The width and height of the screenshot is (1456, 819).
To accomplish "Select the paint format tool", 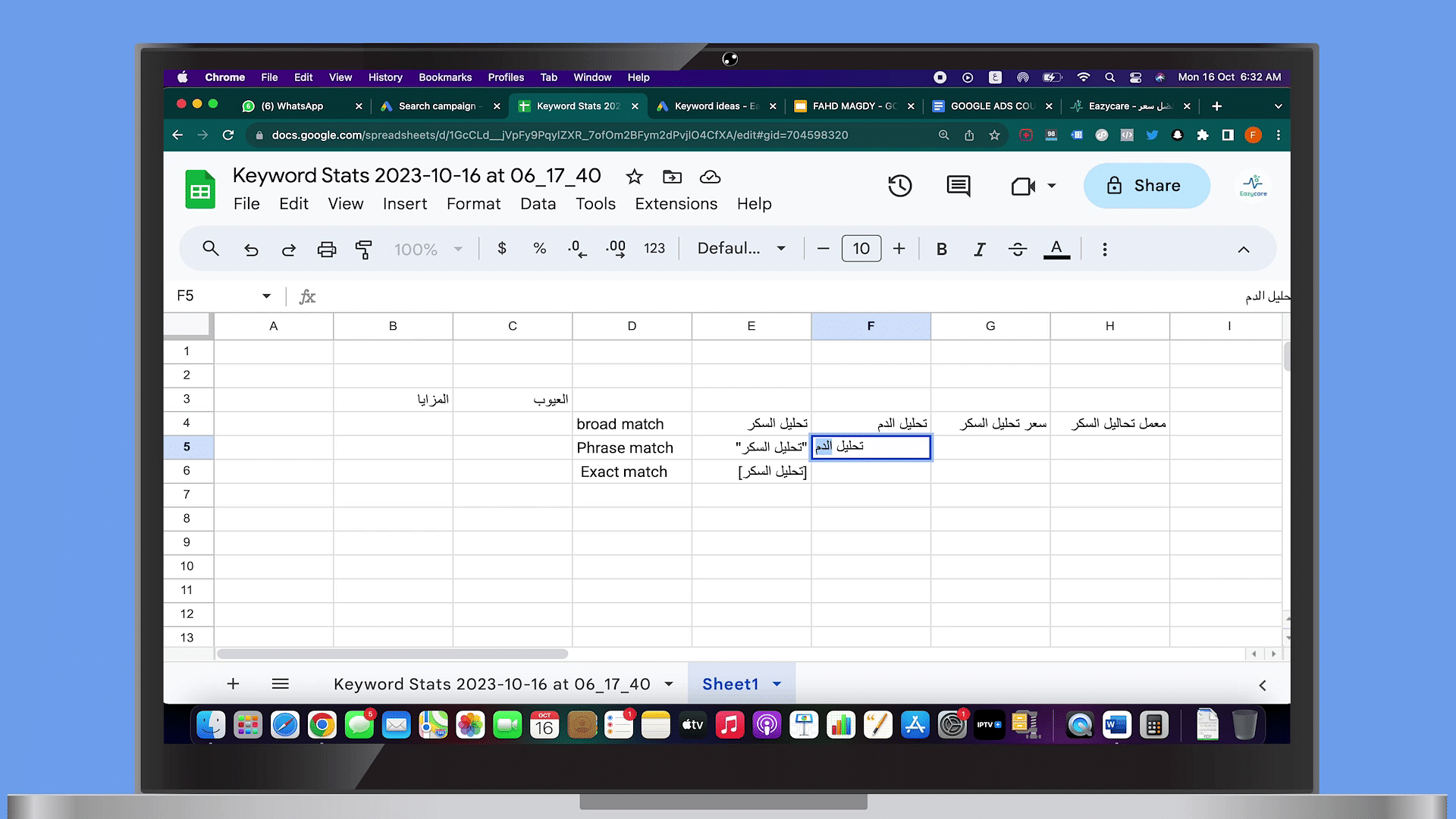I will coord(364,249).
